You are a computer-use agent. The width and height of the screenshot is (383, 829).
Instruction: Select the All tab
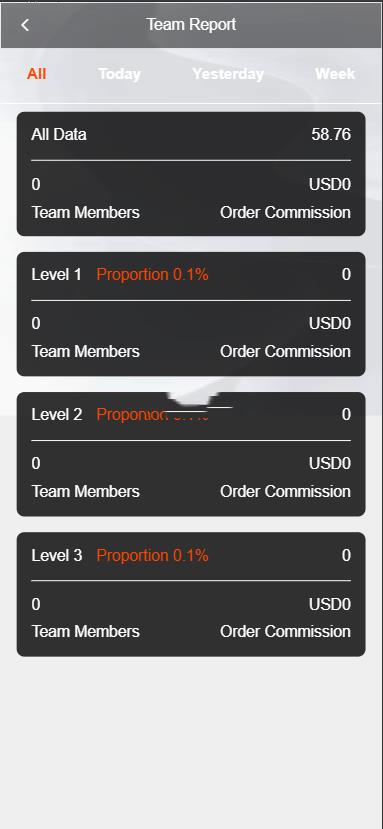(37, 73)
